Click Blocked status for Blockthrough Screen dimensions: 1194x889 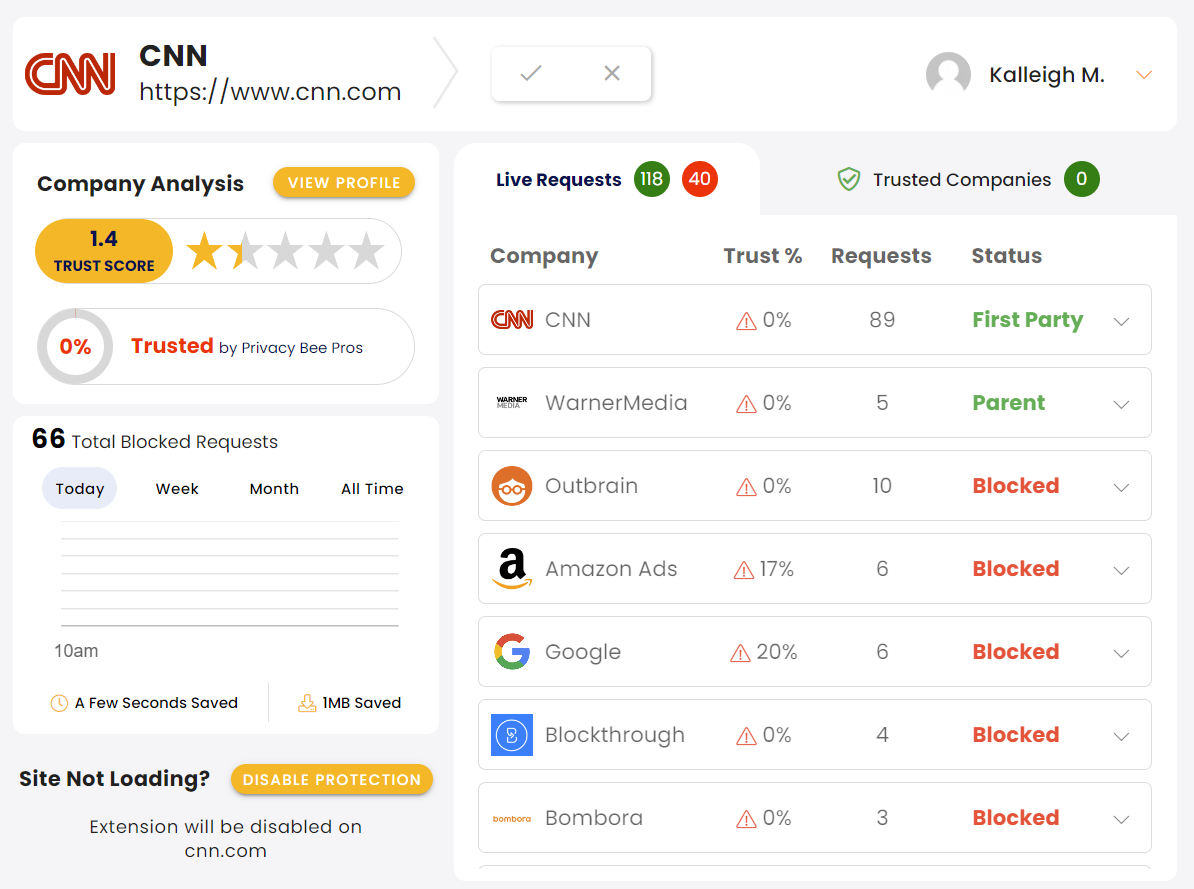(1016, 734)
